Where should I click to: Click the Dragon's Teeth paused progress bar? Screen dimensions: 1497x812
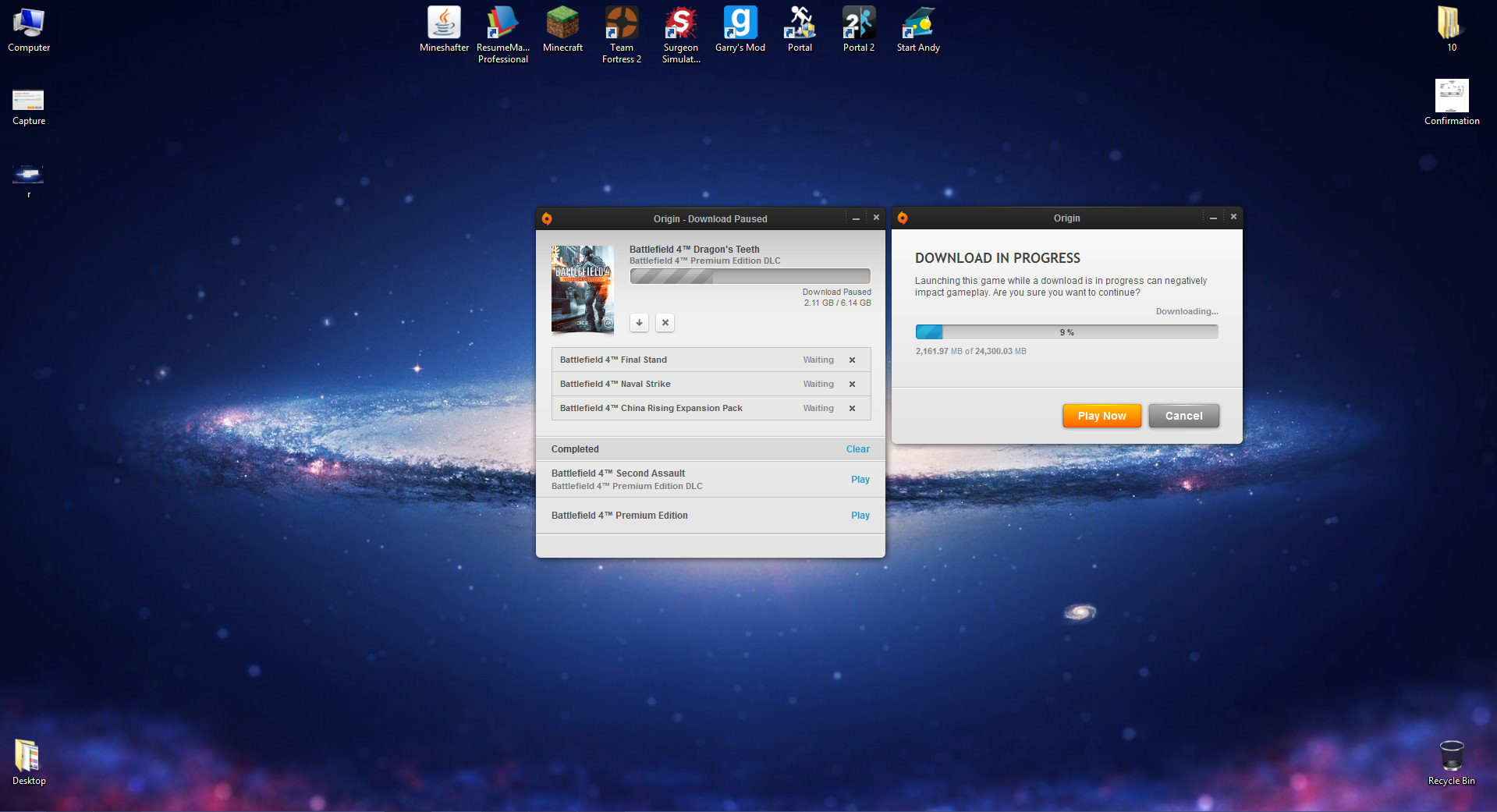tap(750, 276)
